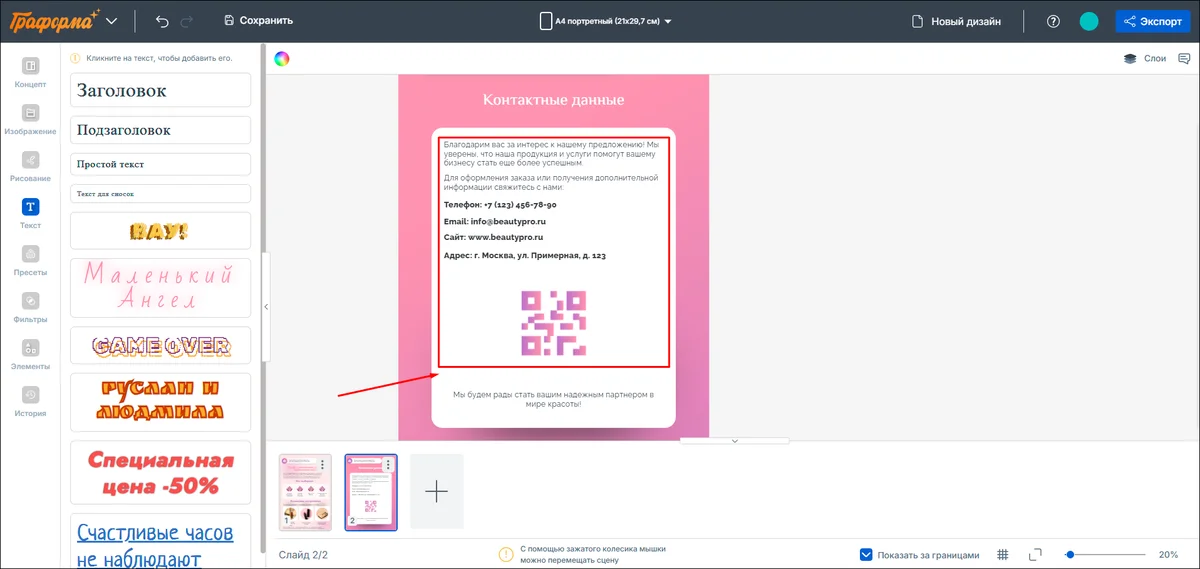Save the design with Сохранить
Screen dimensions: 1200x569
click(x=259, y=21)
